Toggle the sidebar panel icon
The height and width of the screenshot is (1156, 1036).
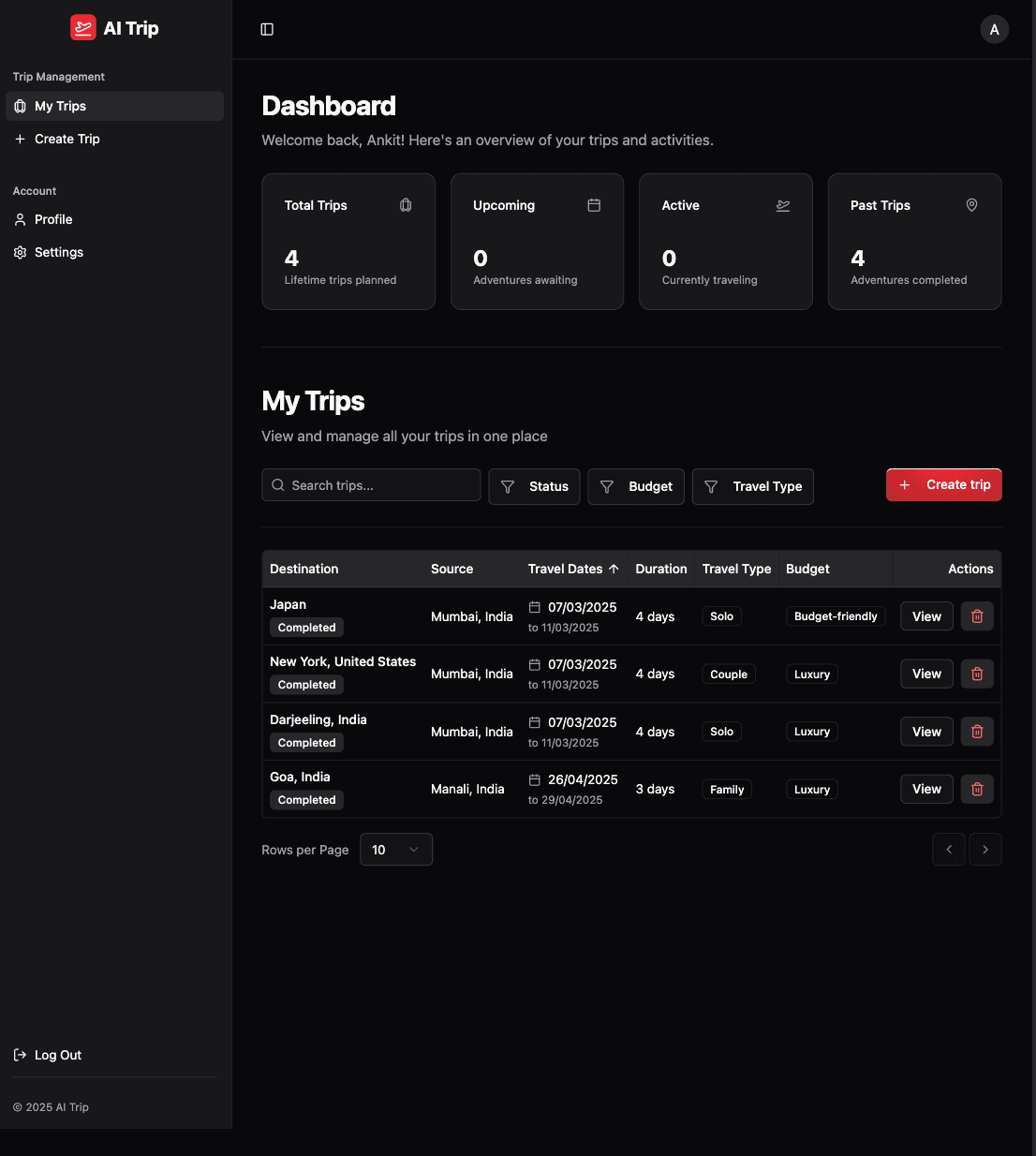click(267, 29)
